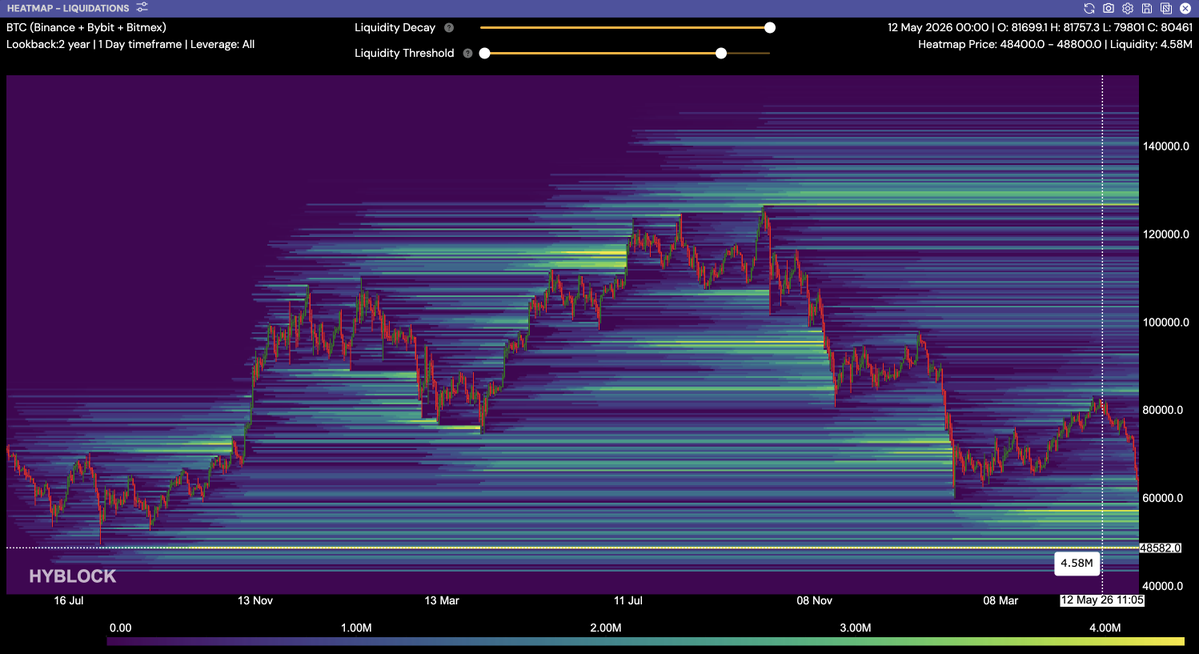Image resolution: width=1199 pixels, height=654 pixels.
Task: Click the 13 Mar date label
Action: click(442, 600)
